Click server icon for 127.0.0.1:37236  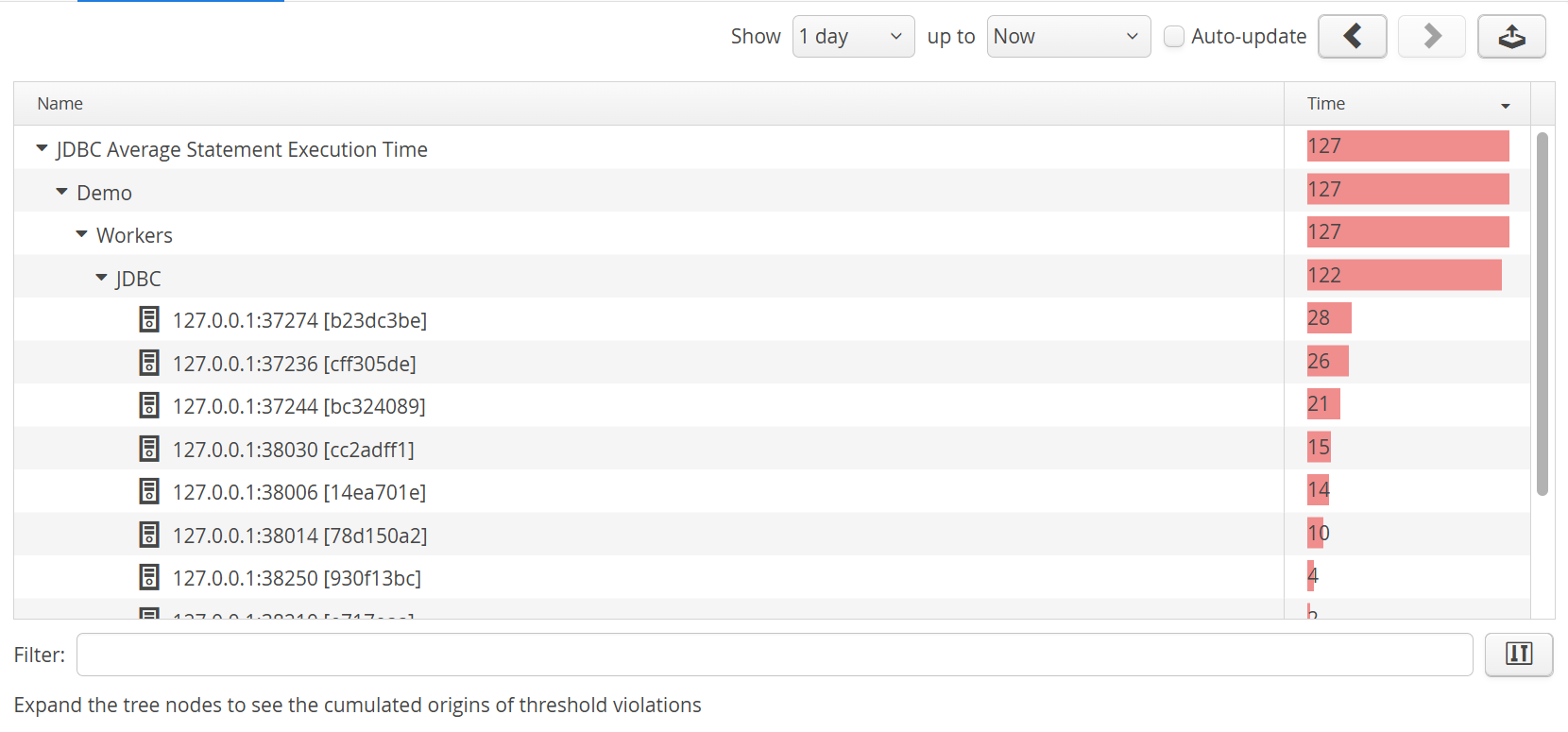(x=149, y=363)
